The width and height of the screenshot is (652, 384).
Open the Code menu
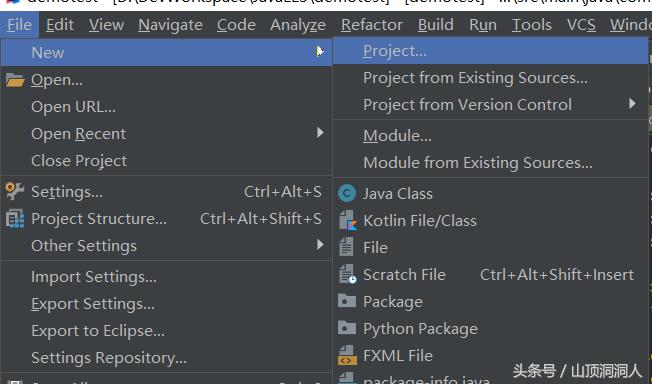tap(236, 25)
